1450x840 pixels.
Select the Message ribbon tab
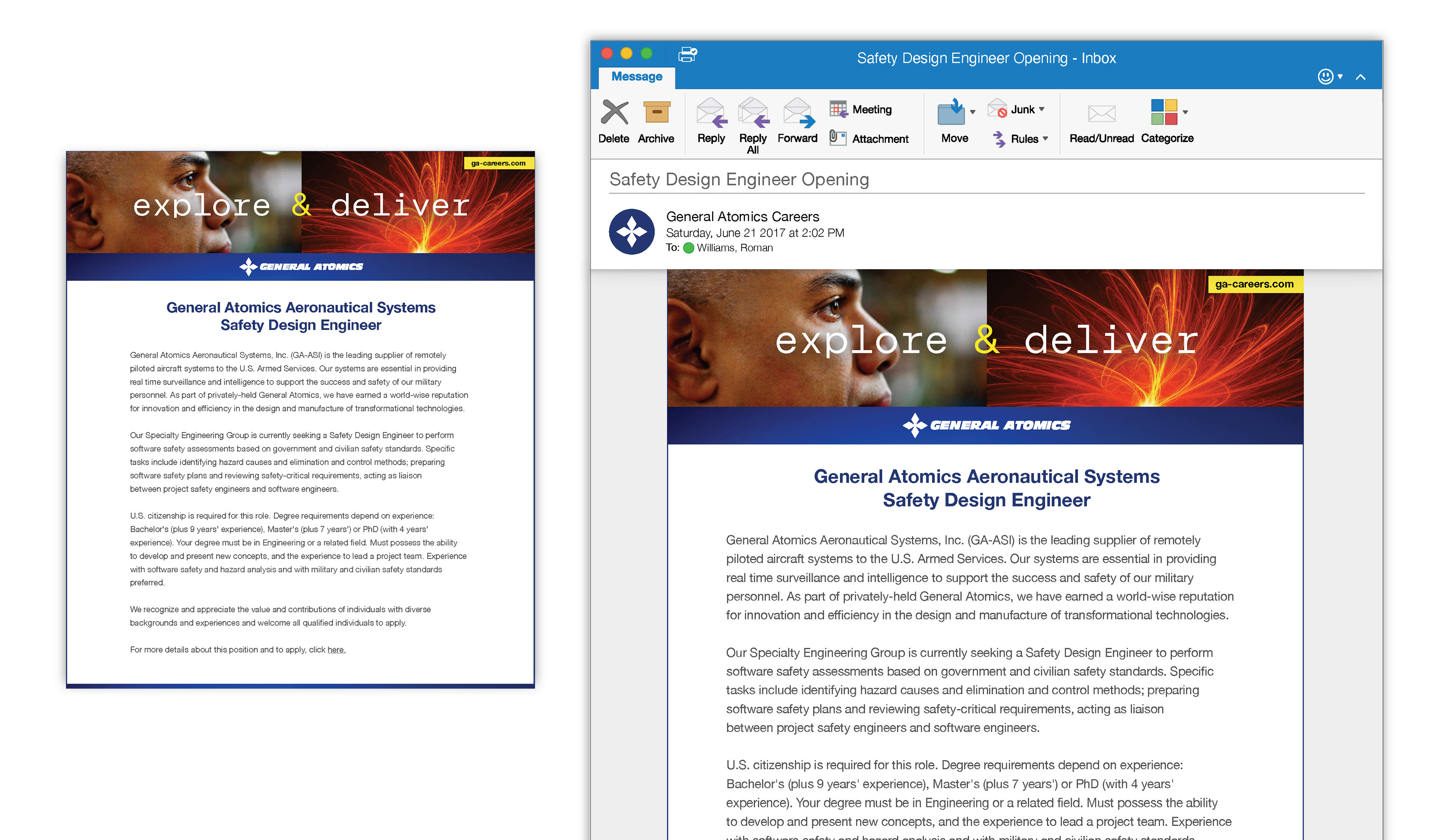(636, 77)
